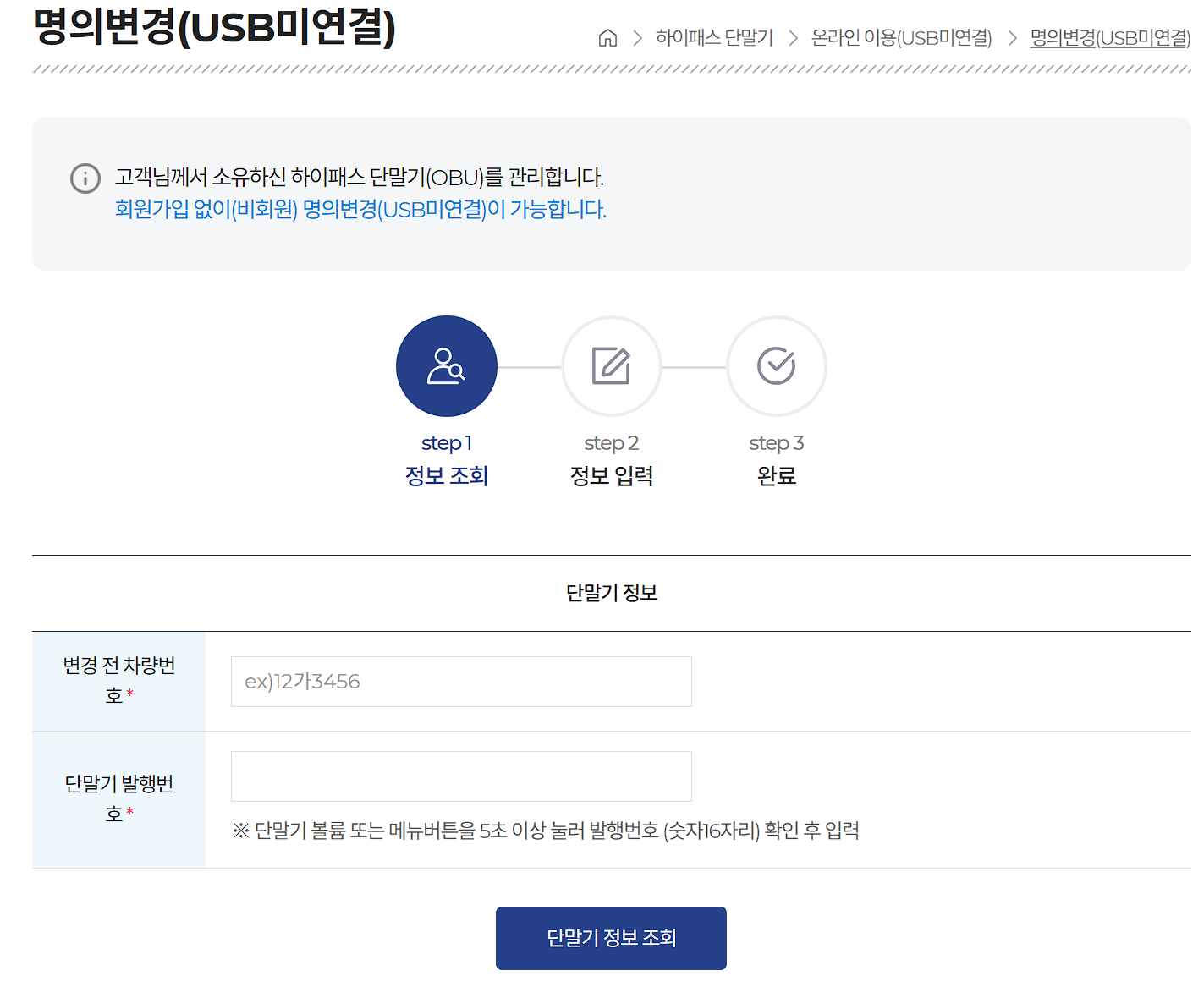
Task: Select the step 1 person-search icon
Action: pyautogui.click(x=446, y=365)
